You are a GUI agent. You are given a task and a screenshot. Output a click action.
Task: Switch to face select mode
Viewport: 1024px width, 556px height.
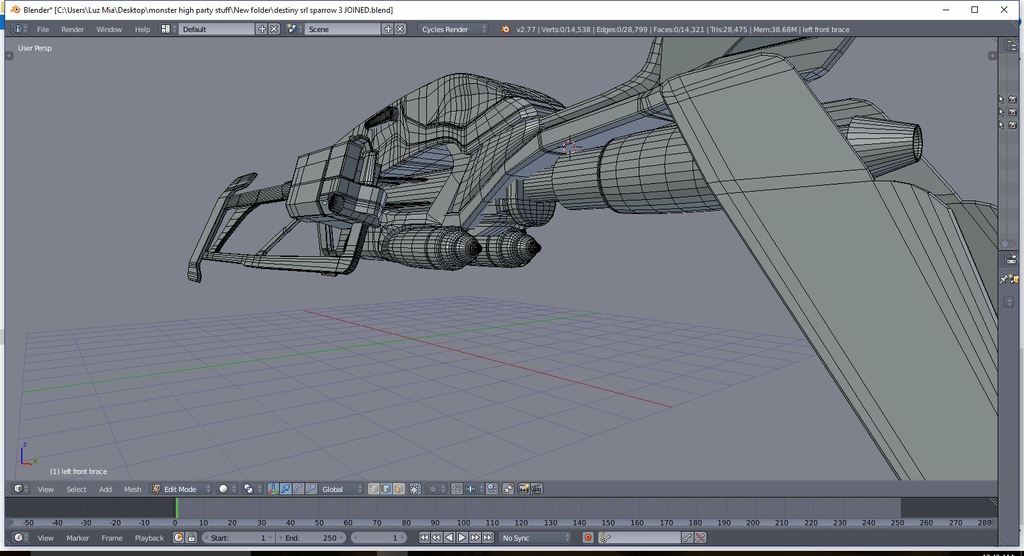click(x=399, y=489)
